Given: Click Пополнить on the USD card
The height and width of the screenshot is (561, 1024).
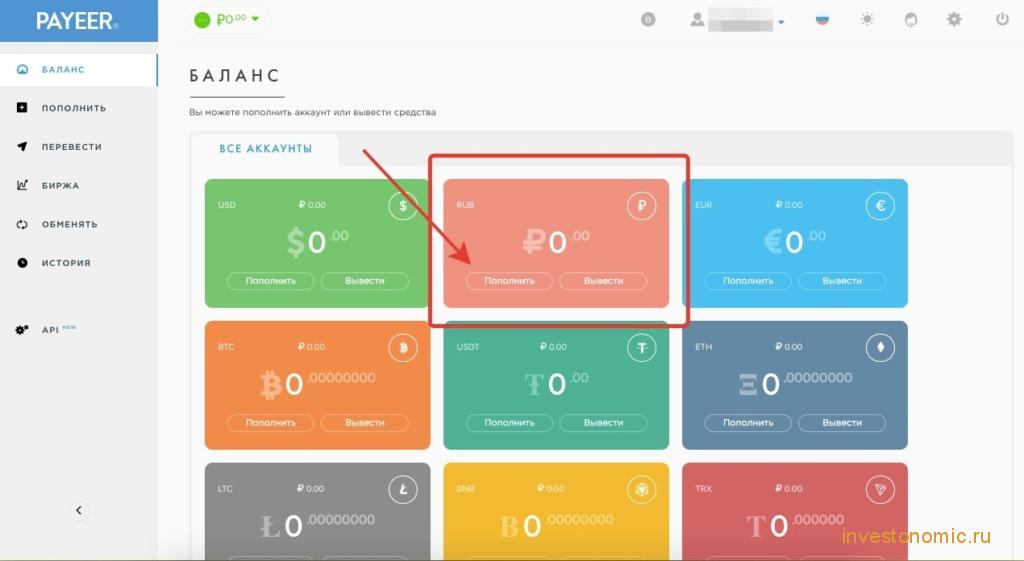Looking at the screenshot, I should point(271,281).
